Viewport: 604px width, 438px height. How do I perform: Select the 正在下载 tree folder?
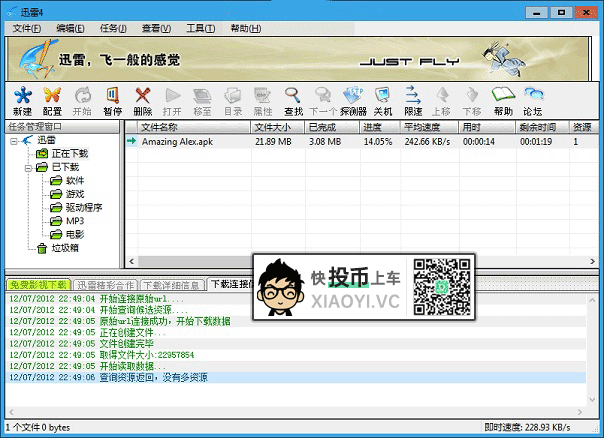click(70, 154)
